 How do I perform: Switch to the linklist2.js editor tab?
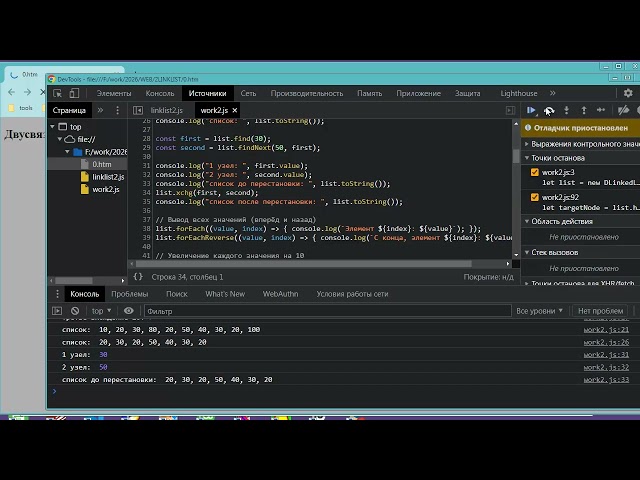click(167, 110)
